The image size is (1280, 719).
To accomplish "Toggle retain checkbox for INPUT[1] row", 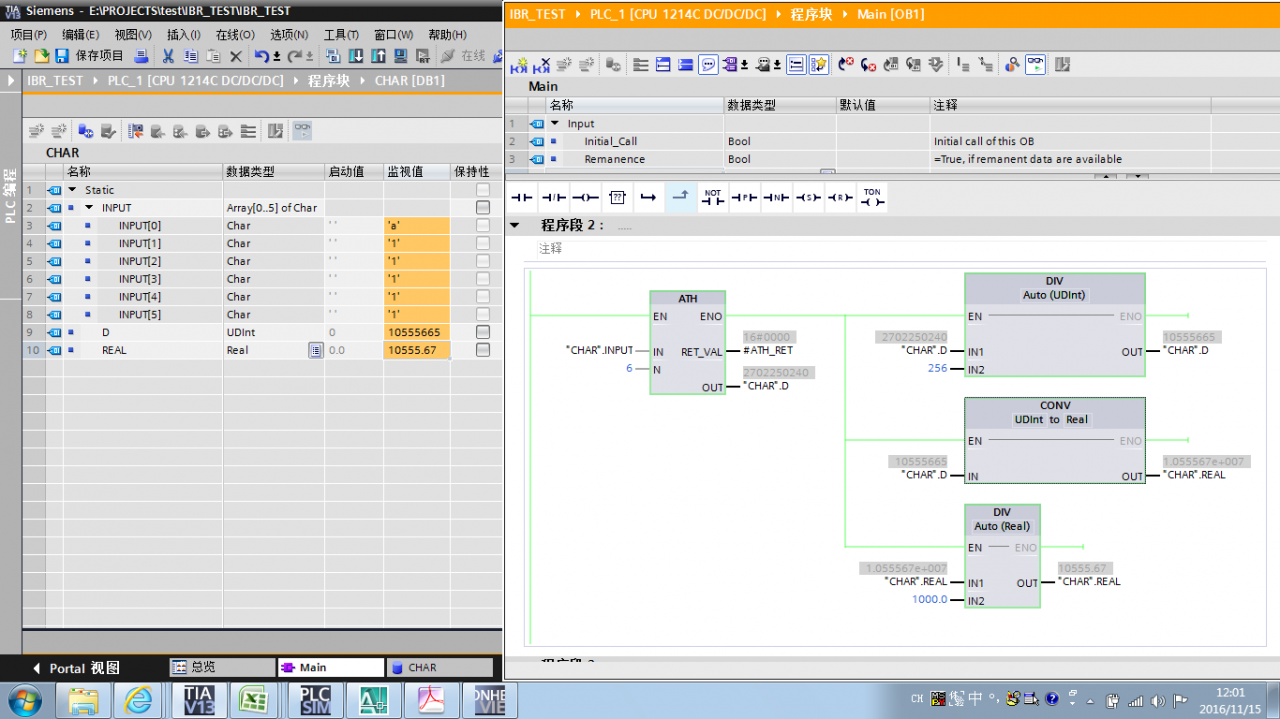I will (483, 243).
